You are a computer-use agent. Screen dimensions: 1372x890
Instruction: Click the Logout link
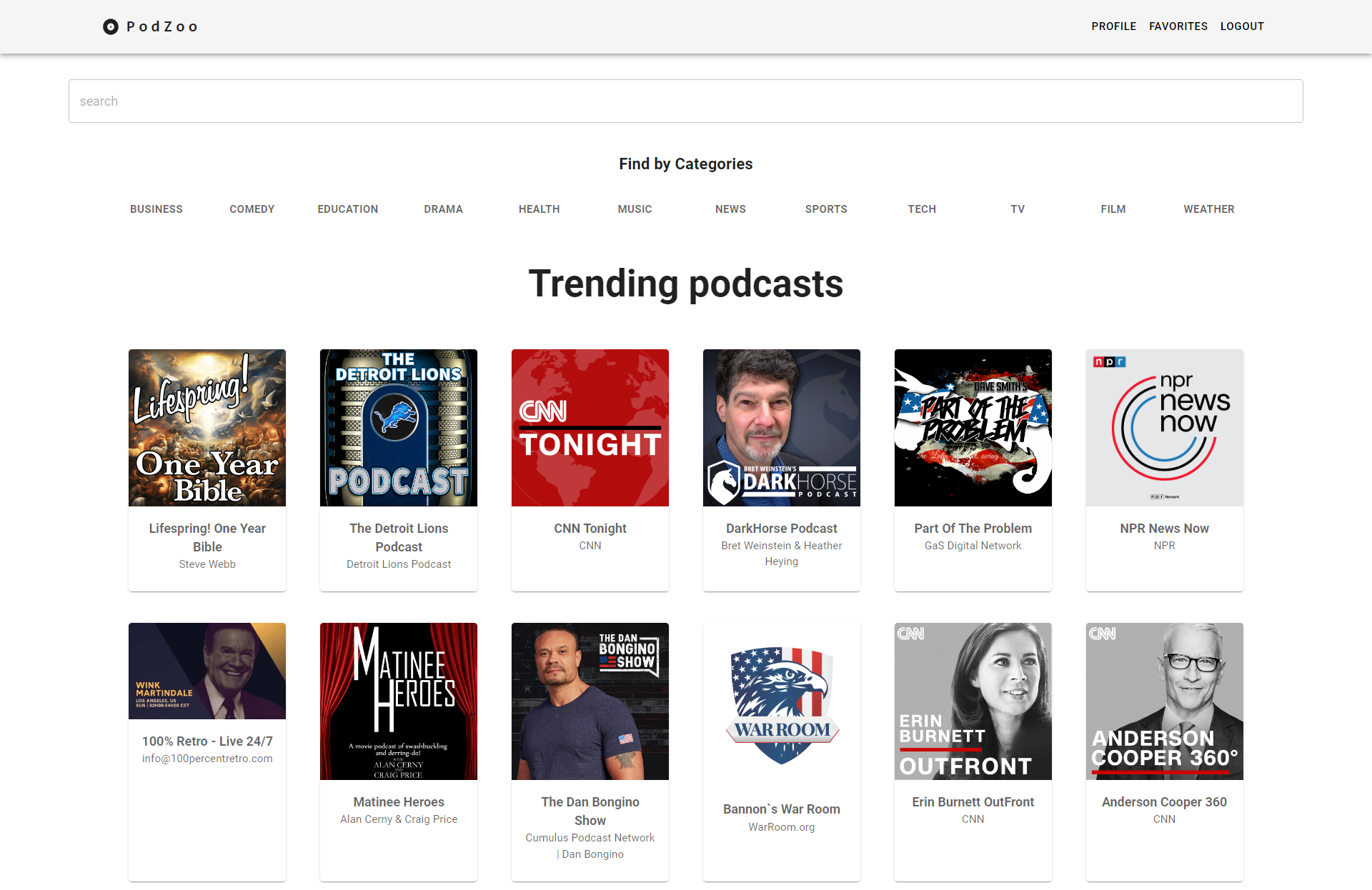click(1242, 26)
